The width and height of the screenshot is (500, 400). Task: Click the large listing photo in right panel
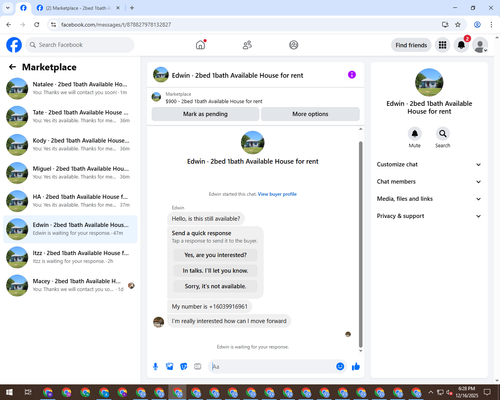click(429, 82)
